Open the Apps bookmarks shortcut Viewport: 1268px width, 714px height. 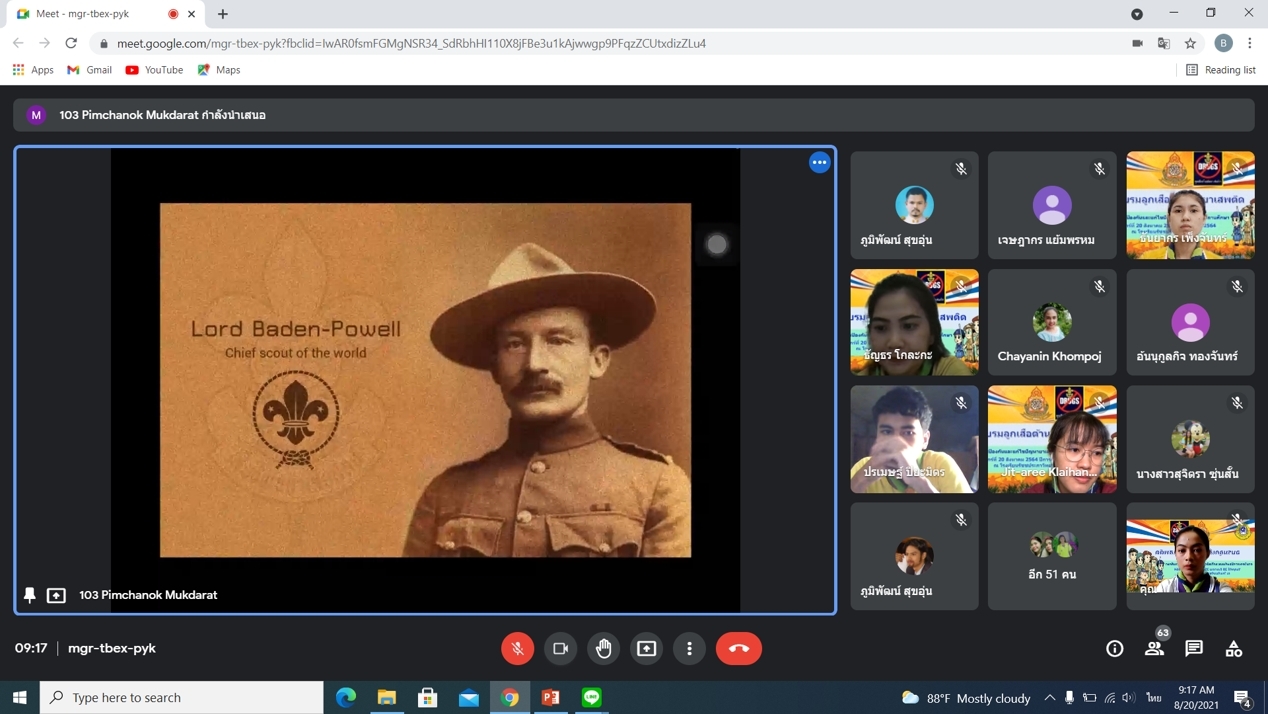pos(33,70)
